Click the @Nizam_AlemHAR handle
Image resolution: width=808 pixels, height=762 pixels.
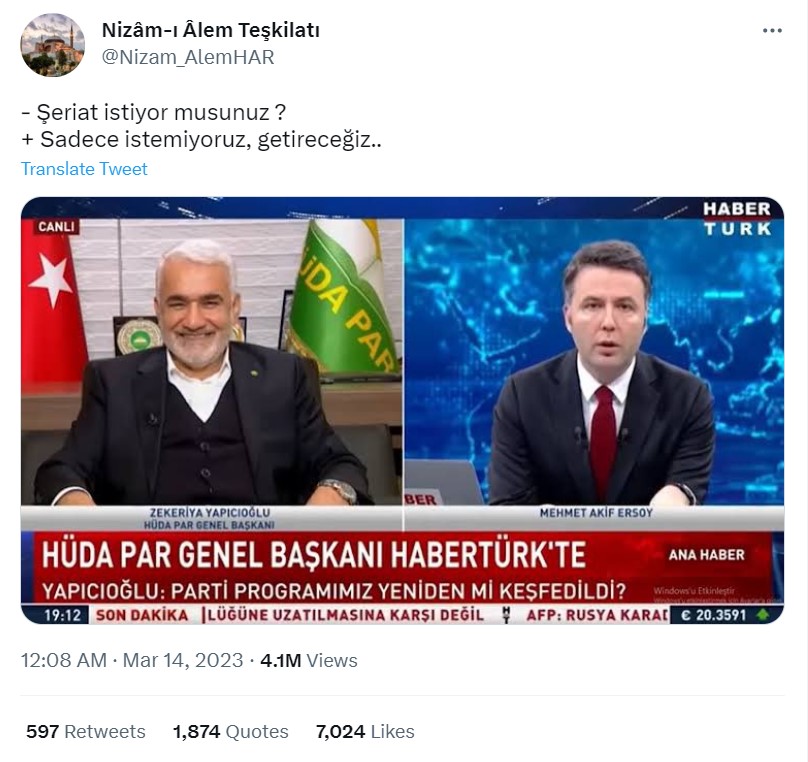point(188,57)
